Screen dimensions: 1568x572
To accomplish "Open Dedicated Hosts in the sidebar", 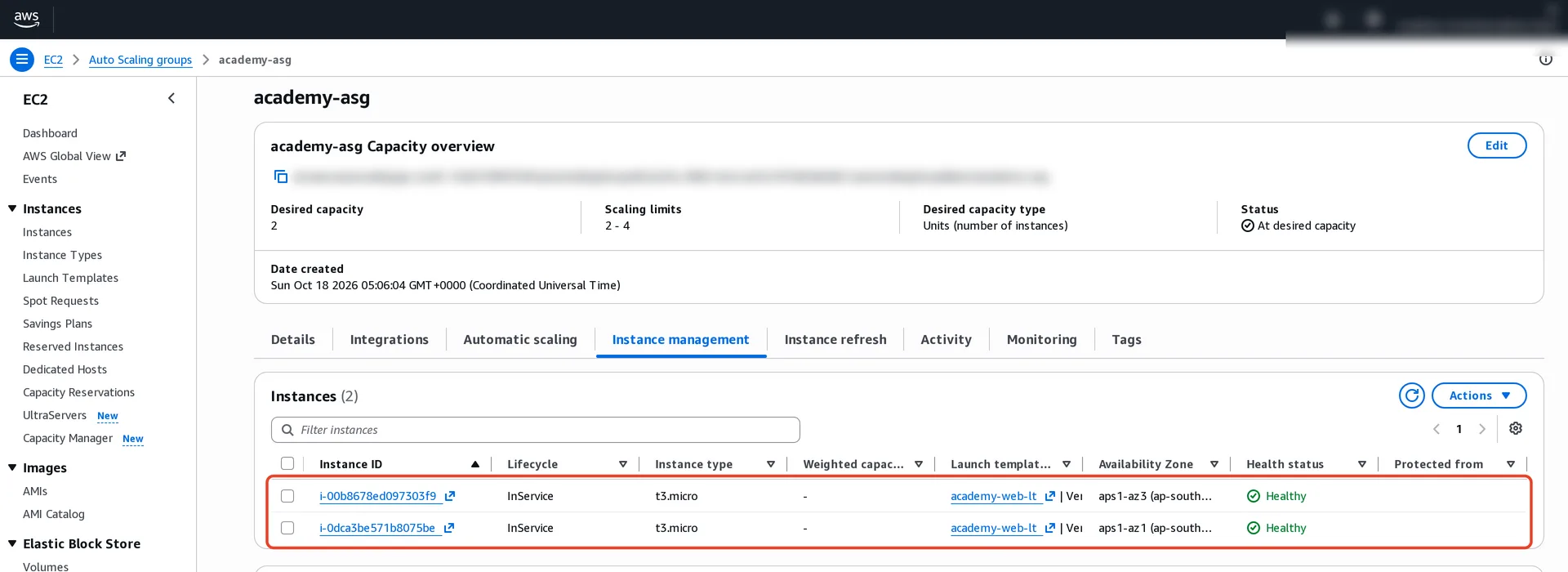I will pos(65,369).
